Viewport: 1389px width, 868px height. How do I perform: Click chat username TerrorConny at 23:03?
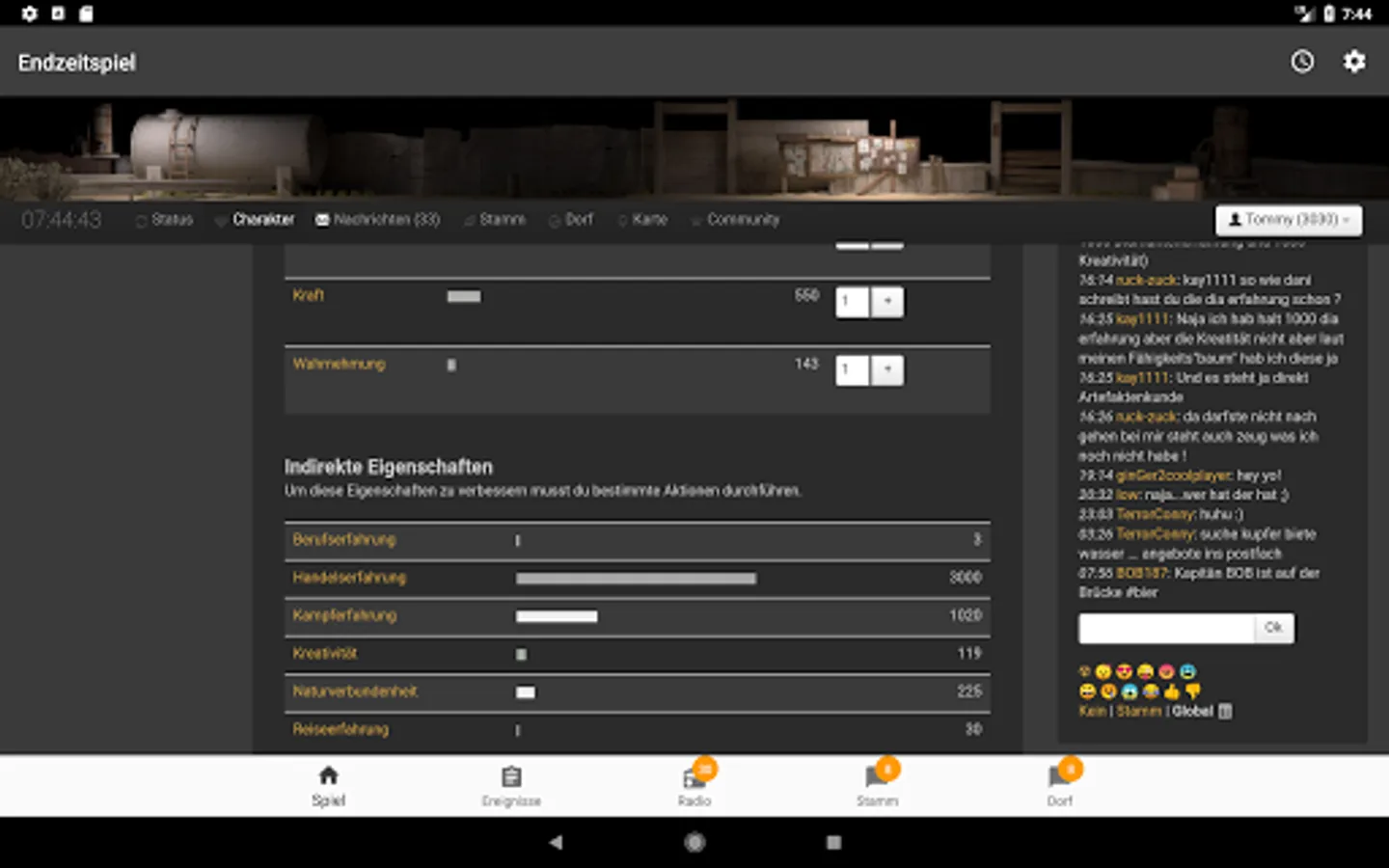click(x=1156, y=514)
